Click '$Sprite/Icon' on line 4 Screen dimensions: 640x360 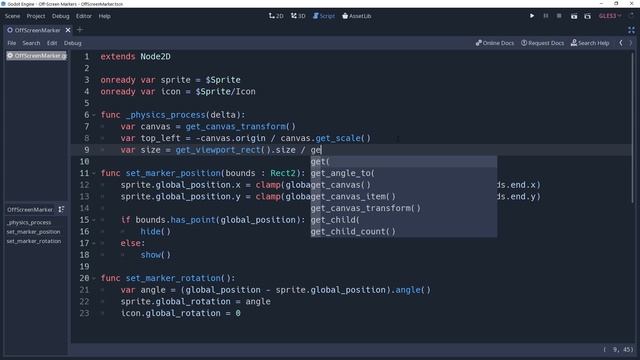click(x=225, y=91)
